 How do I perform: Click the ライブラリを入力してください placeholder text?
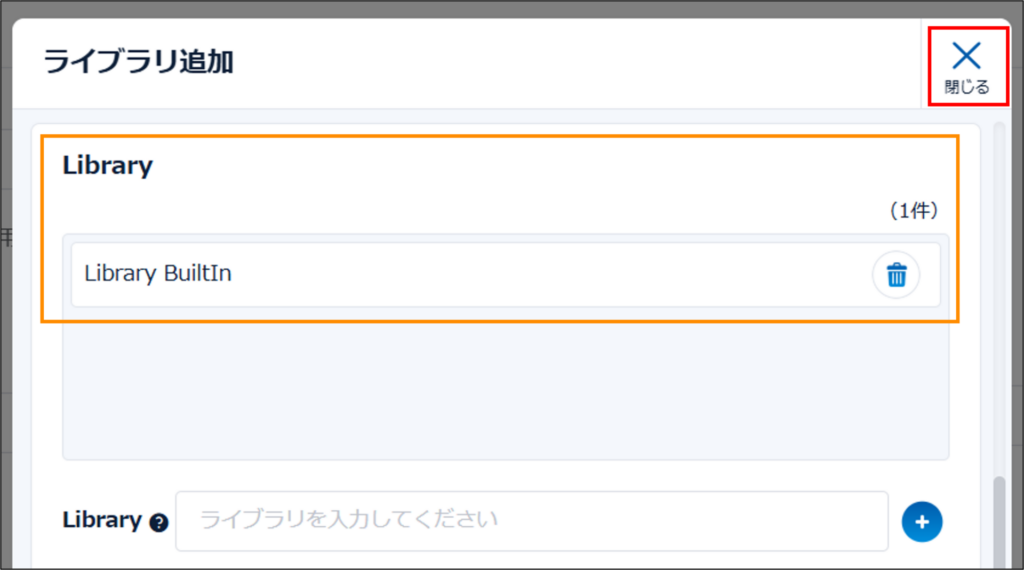(x=349, y=520)
